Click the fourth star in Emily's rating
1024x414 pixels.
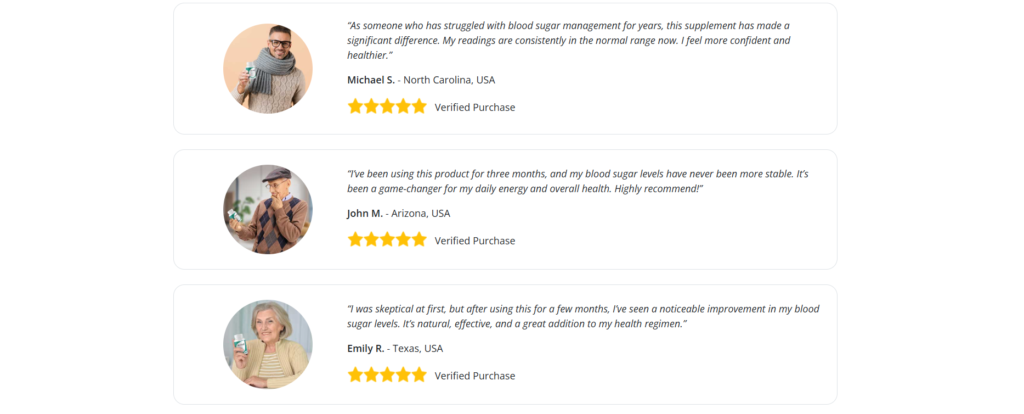403,375
